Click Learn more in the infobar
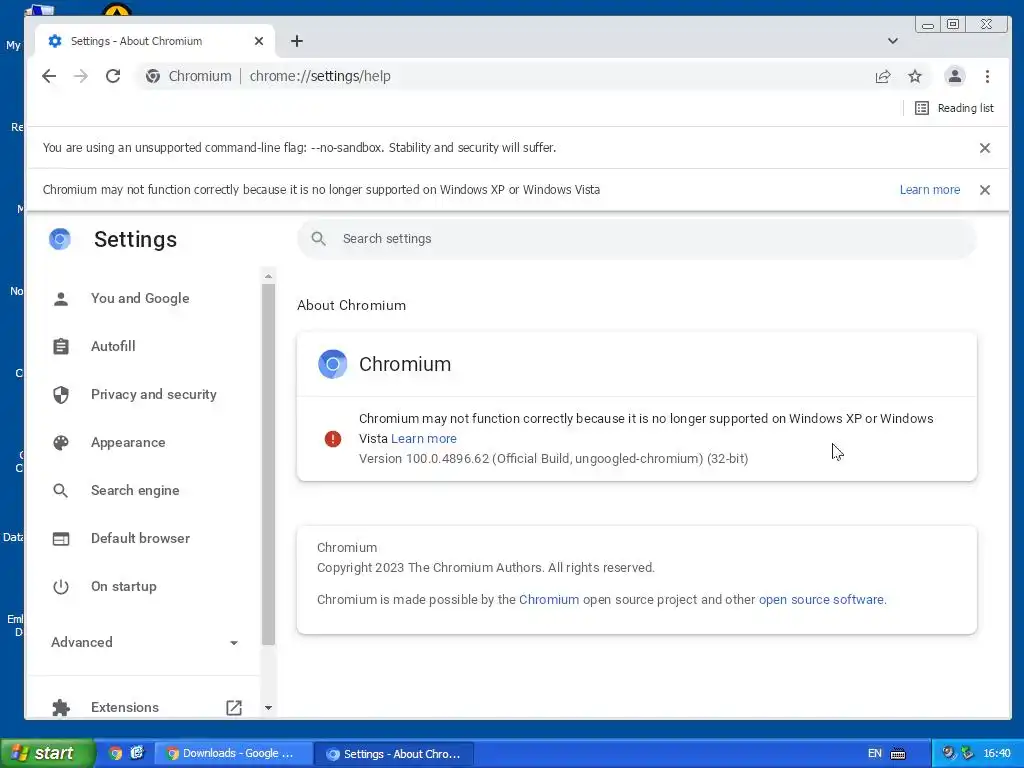The width and height of the screenshot is (1024, 768). 929,190
